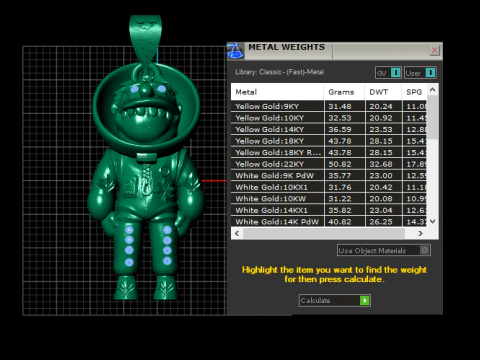Click the 31.22 grams value
Image resolution: width=480 pixels, height=360 pixels.
pos(340,199)
